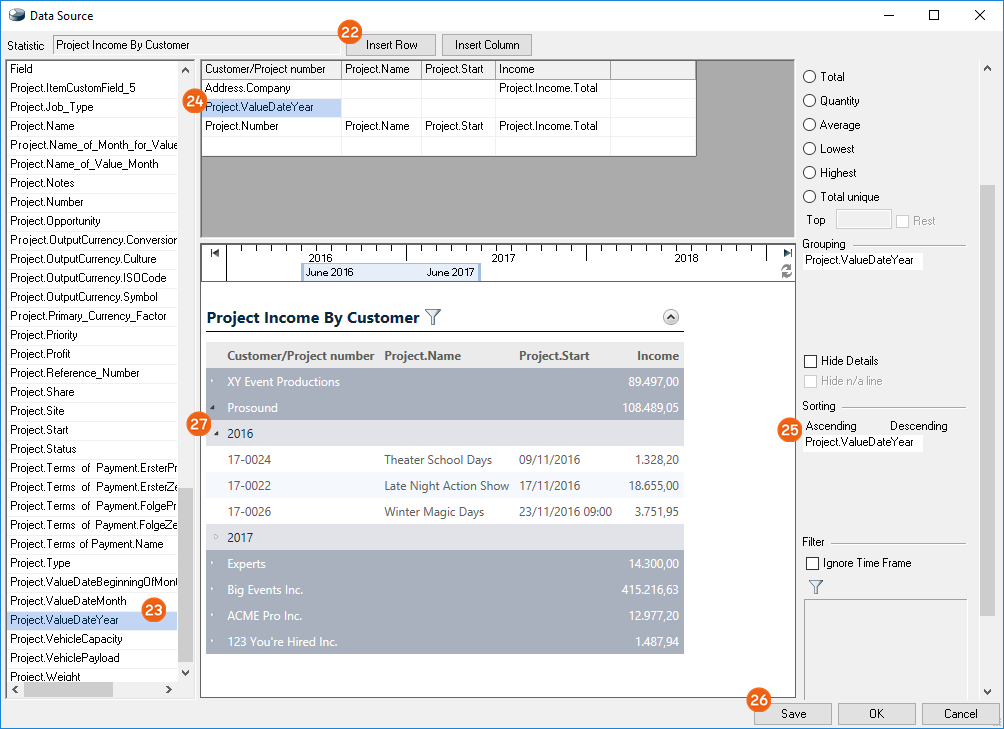Image resolution: width=1004 pixels, height=729 pixels.
Task: Select Project.ValueDateMonth in the field list
Action: tap(68, 601)
